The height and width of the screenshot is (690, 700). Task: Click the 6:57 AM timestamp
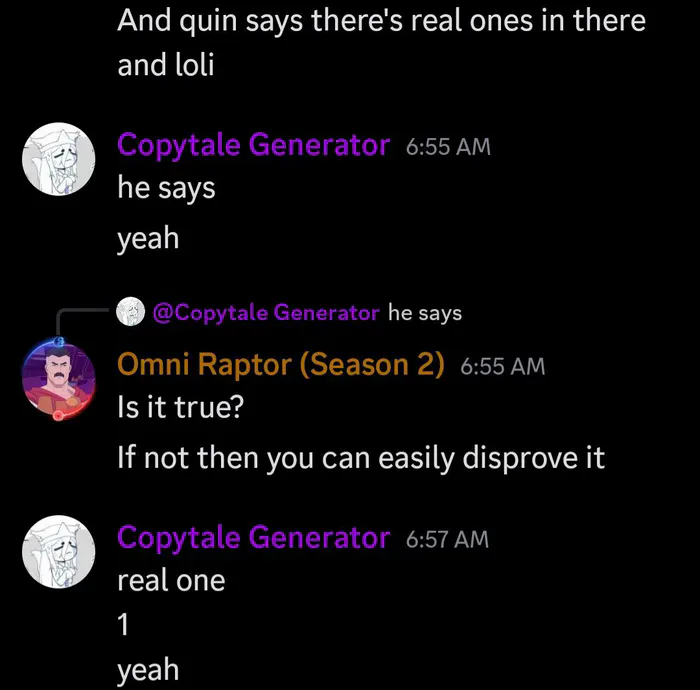447,539
